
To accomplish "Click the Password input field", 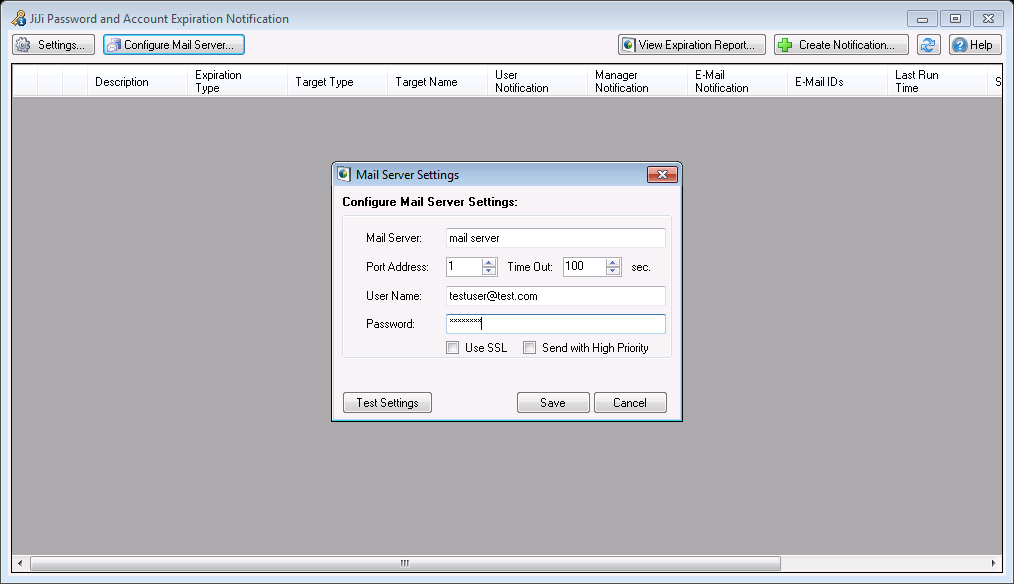I will 556,324.
